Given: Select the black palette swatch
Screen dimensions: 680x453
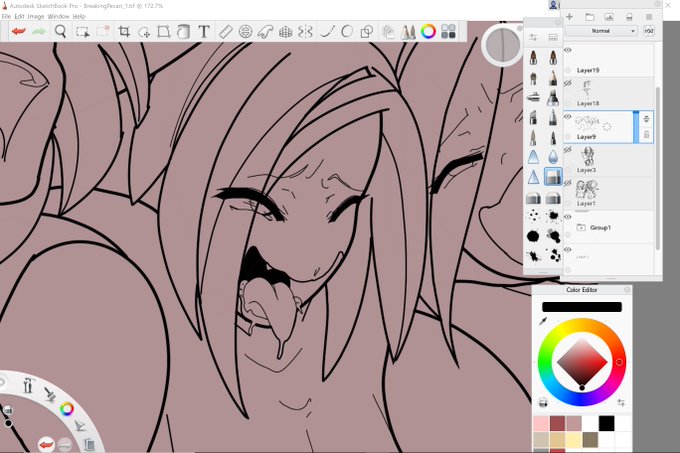Looking at the screenshot, I should [606, 424].
